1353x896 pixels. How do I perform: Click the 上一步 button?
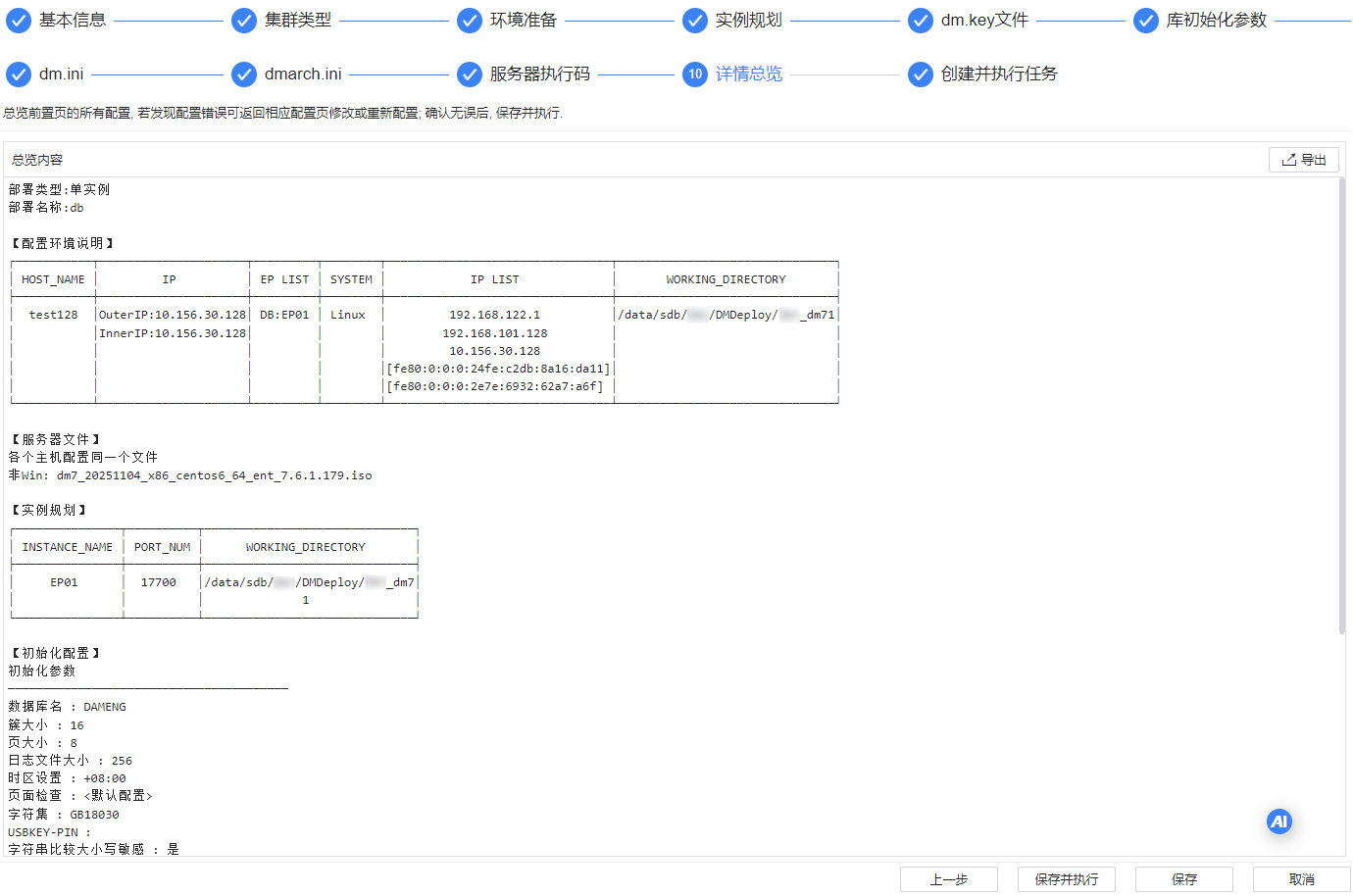949,879
